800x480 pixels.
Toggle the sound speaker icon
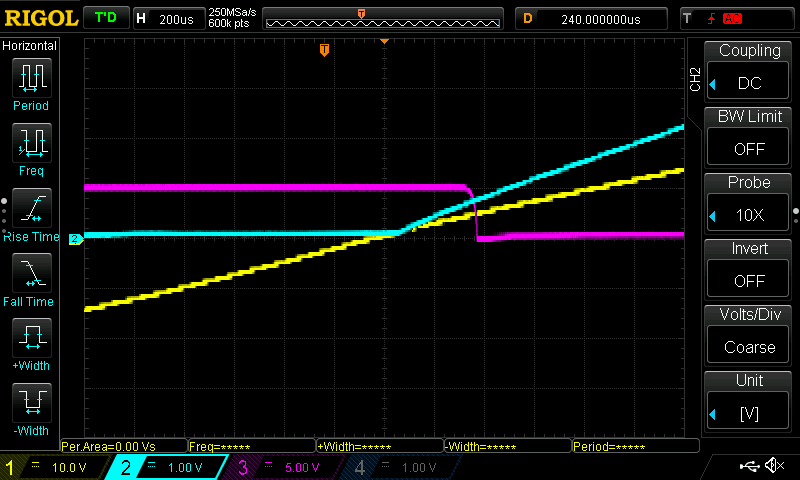(774, 466)
